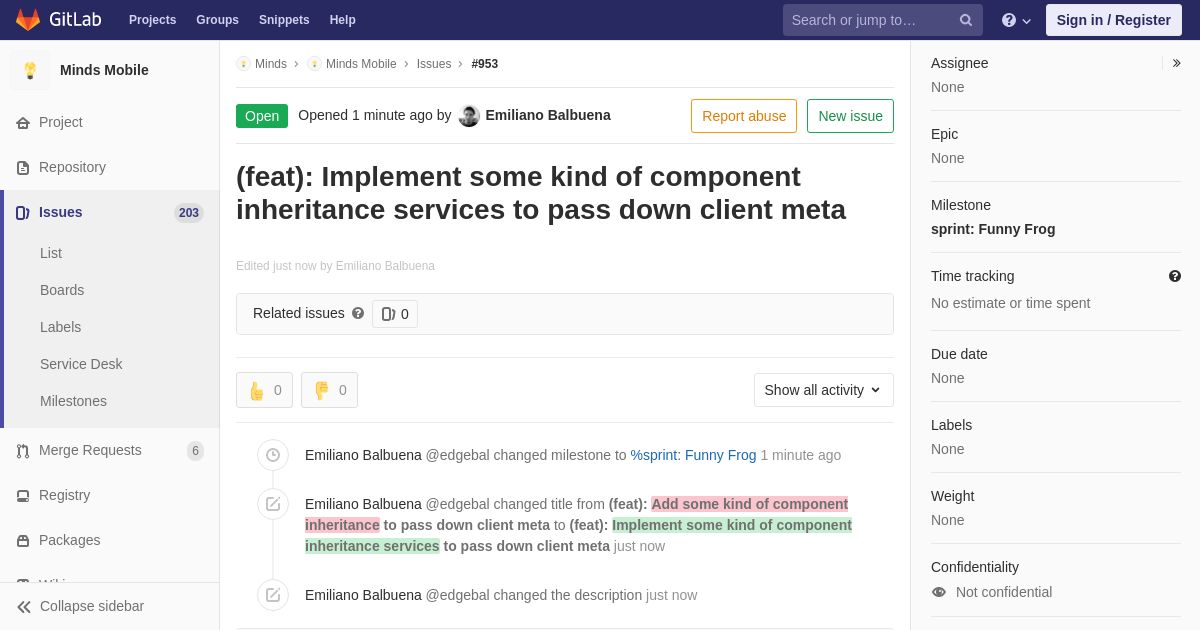Click the Packages icon
The height and width of the screenshot is (630, 1200).
pyautogui.click(x=23, y=541)
